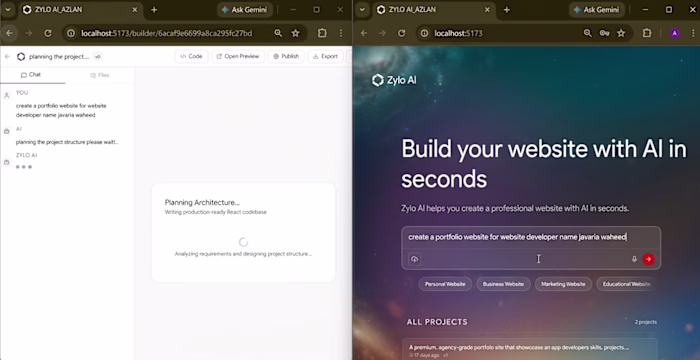The width and height of the screenshot is (700, 360).
Task: Click the user prompt message in chat
Action: coord(61,110)
